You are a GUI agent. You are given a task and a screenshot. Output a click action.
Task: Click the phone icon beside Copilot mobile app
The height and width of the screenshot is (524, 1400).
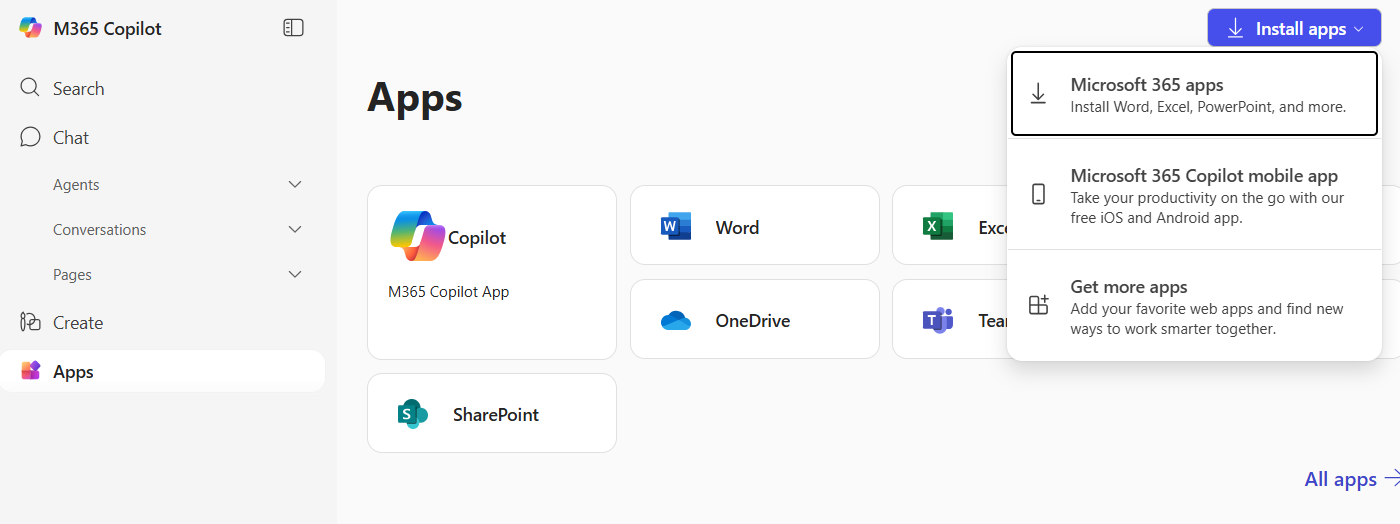[x=1039, y=194]
